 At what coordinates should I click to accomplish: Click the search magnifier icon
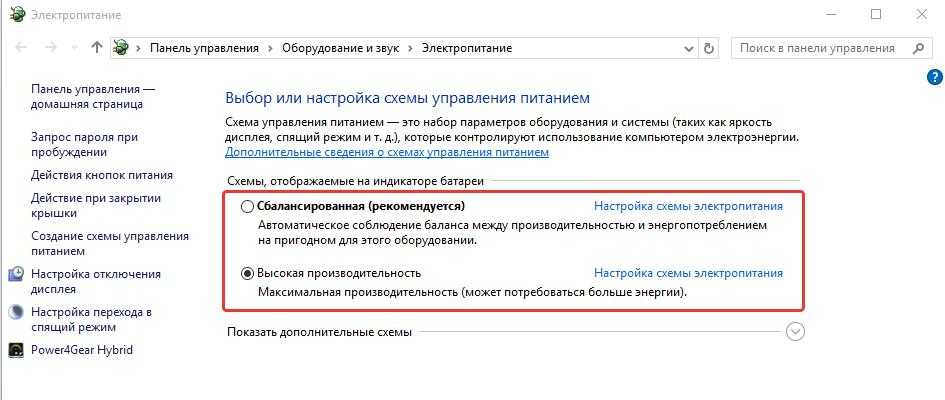919,48
